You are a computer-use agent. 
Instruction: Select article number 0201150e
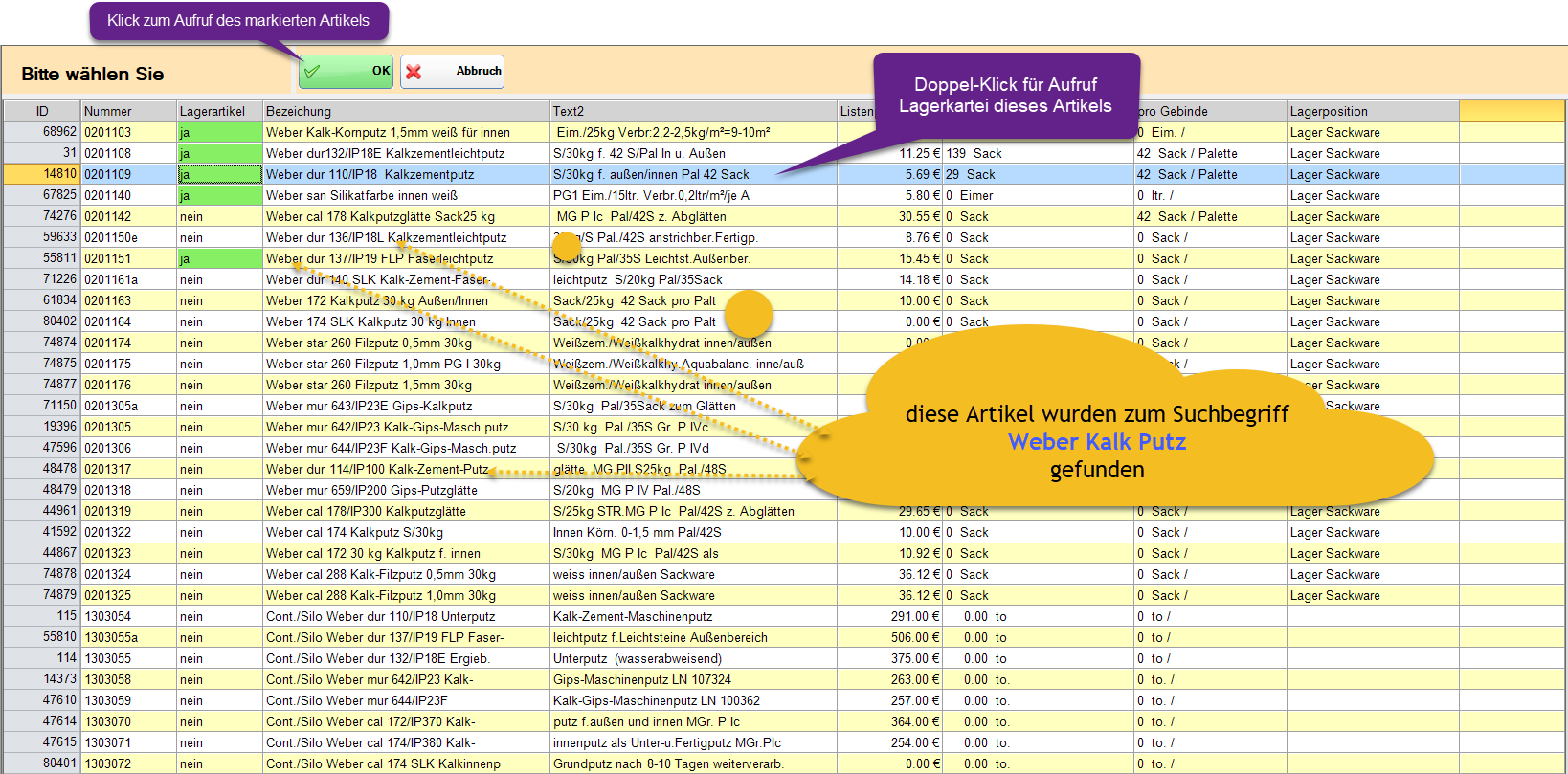point(129,237)
